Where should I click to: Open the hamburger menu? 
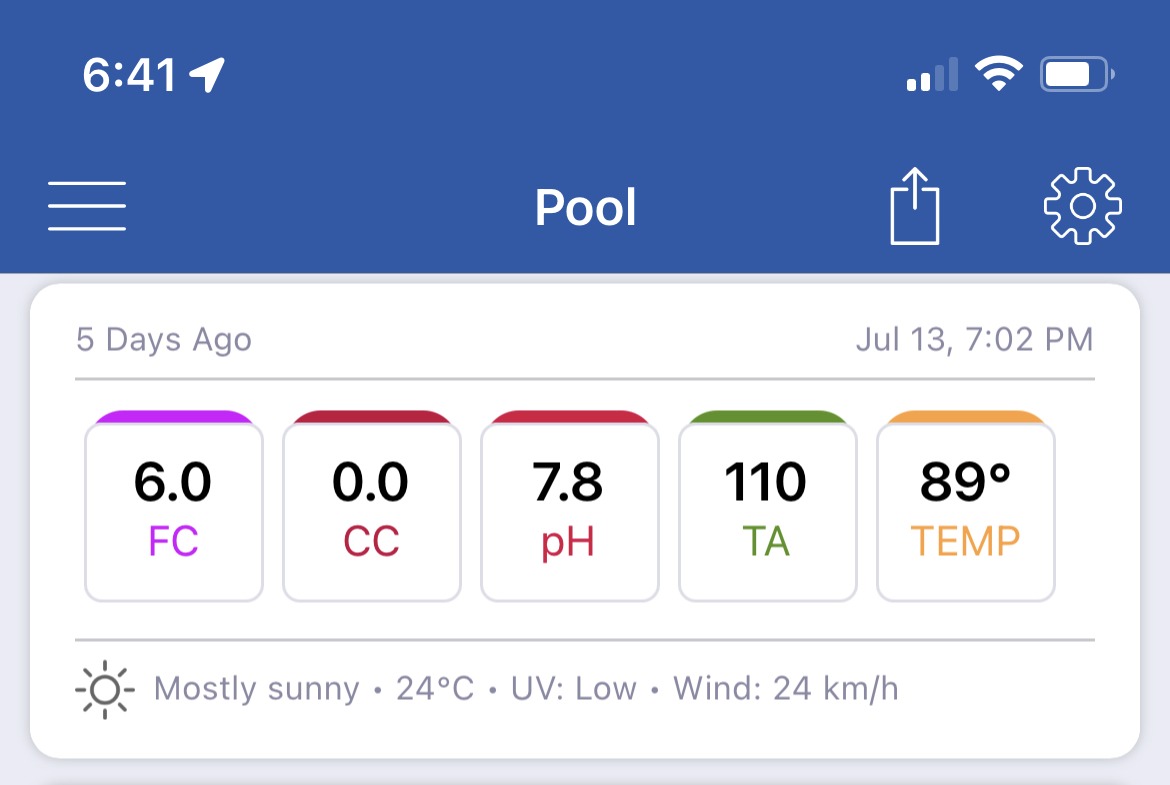[87, 206]
